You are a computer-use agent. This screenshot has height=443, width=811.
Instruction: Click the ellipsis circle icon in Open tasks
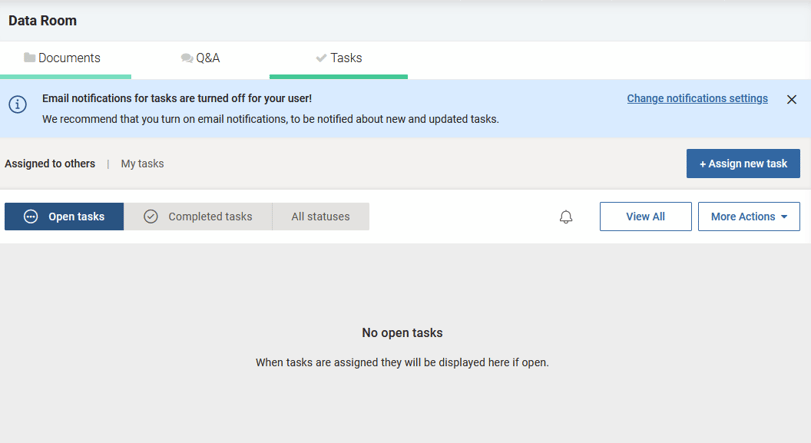click(x=31, y=217)
